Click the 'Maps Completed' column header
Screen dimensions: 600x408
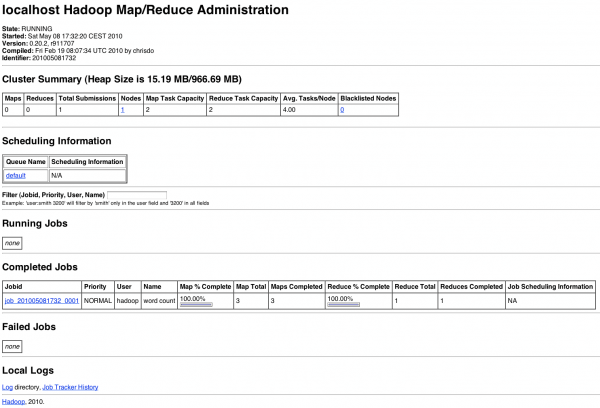coord(297,287)
